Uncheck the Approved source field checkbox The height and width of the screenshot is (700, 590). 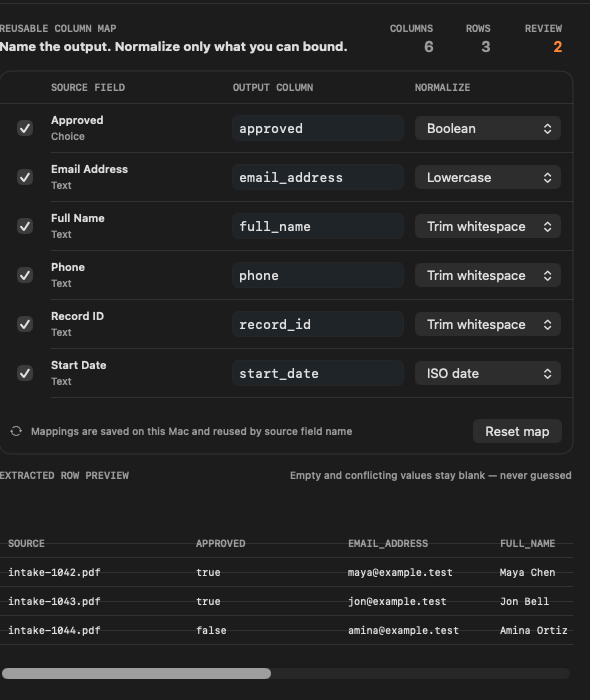point(25,129)
